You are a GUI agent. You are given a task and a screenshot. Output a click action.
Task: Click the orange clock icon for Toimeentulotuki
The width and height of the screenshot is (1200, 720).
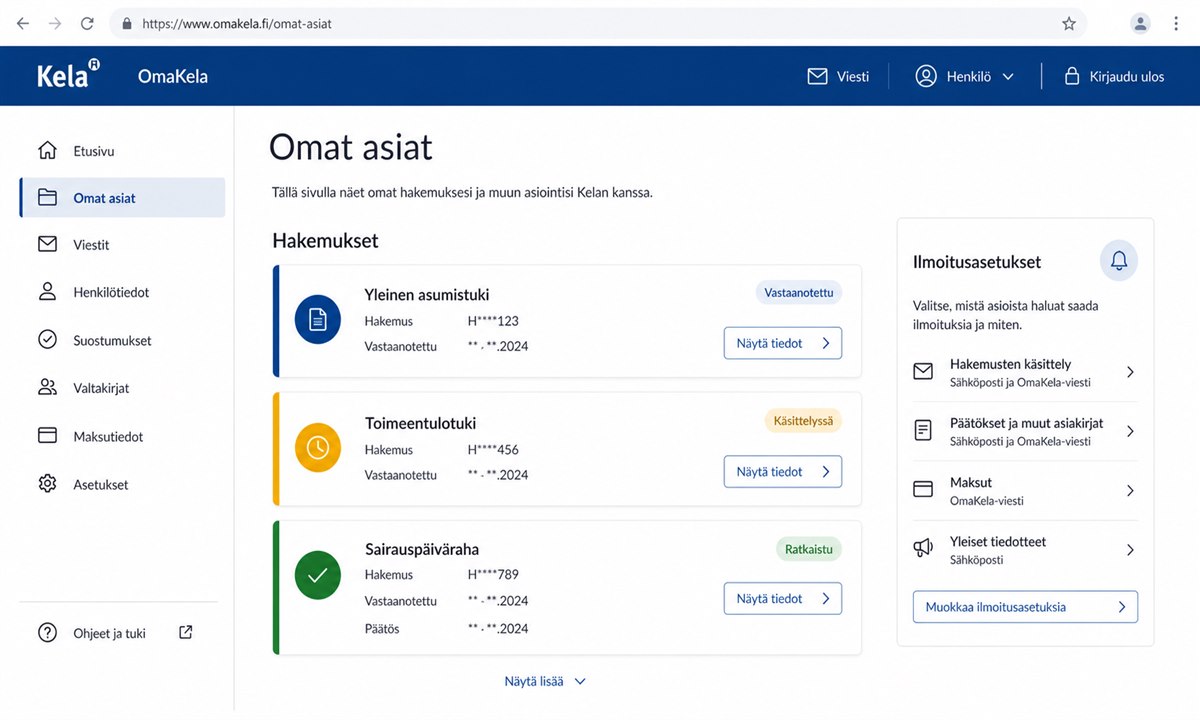click(x=318, y=448)
